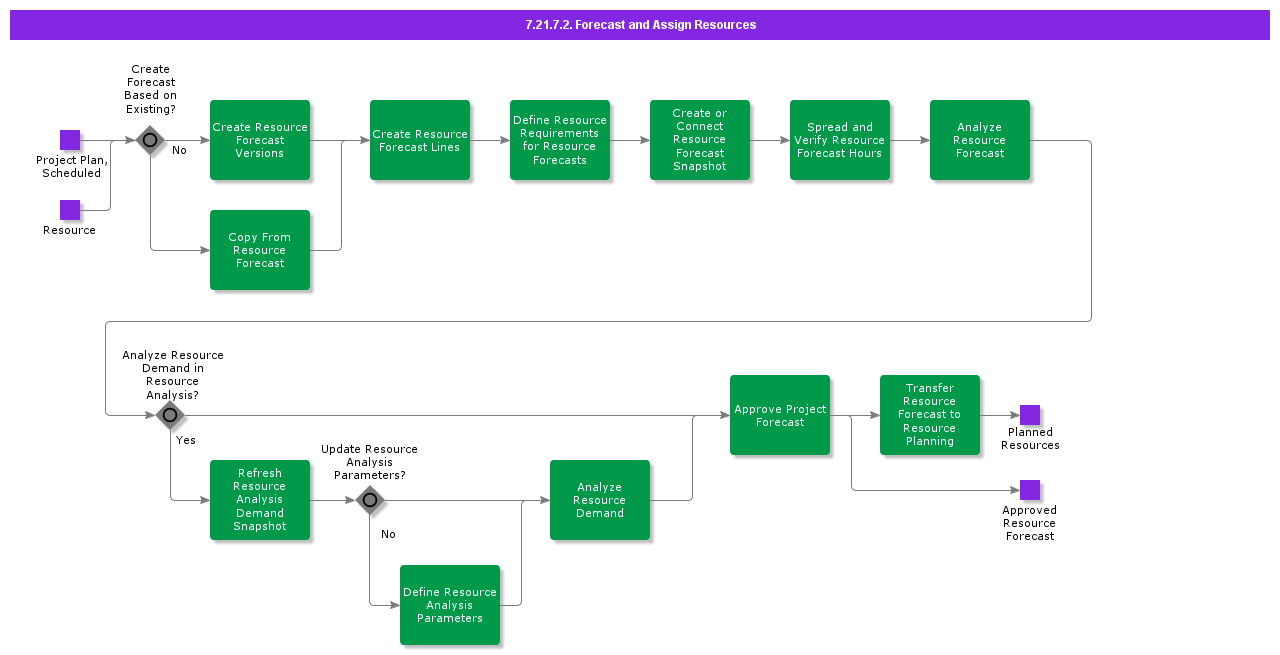Click the 'Forecast and Assign Resources' title bar
The height and width of the screenshot is (655, 1280).
pyautogui.click(x=640, y=24)
